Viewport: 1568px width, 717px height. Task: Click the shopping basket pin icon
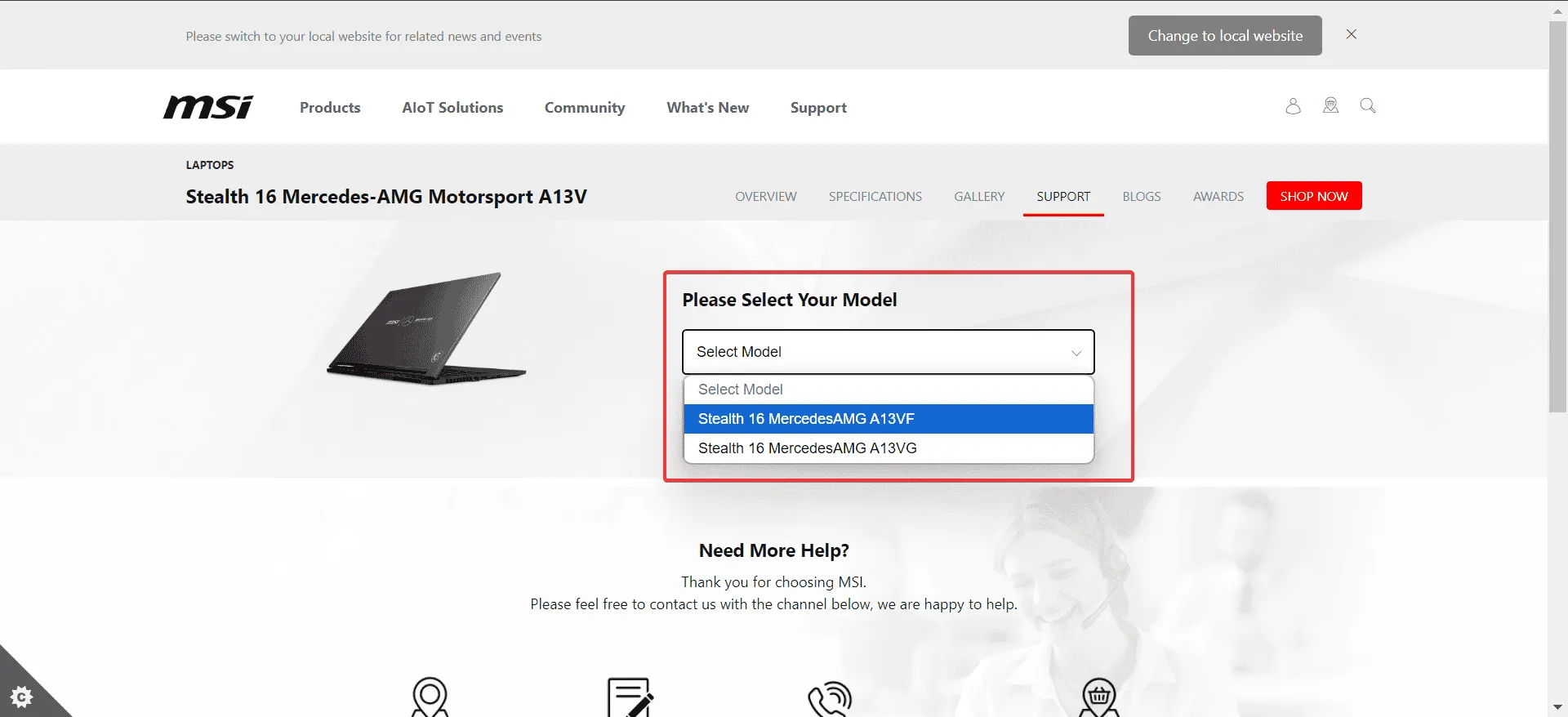1099,697
